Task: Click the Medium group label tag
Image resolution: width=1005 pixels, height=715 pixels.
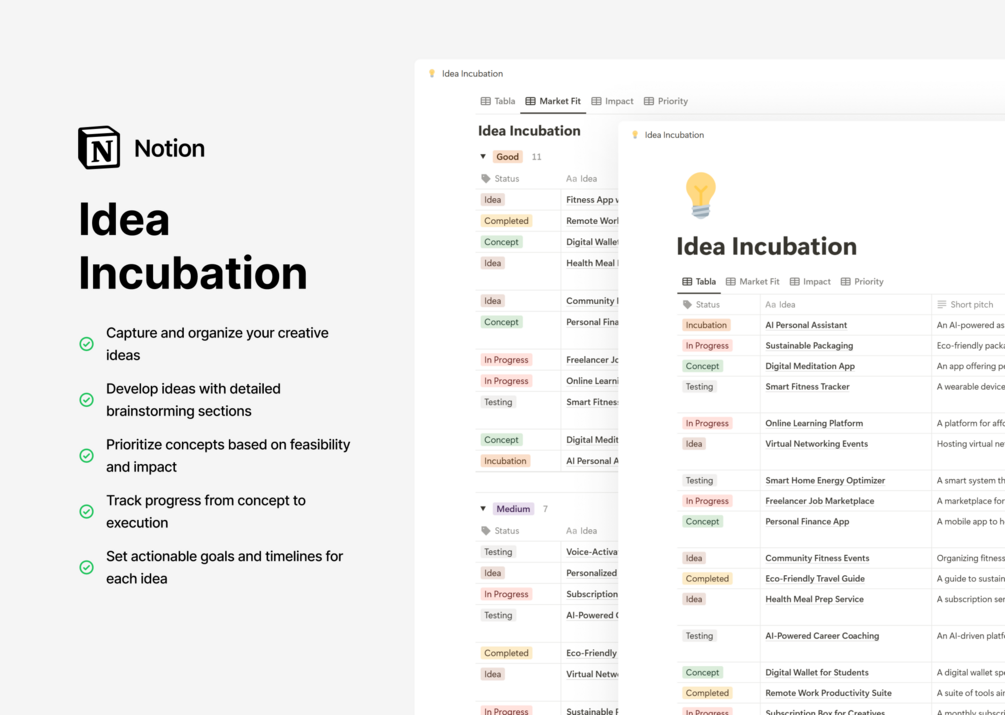Action: coord(513,509)
